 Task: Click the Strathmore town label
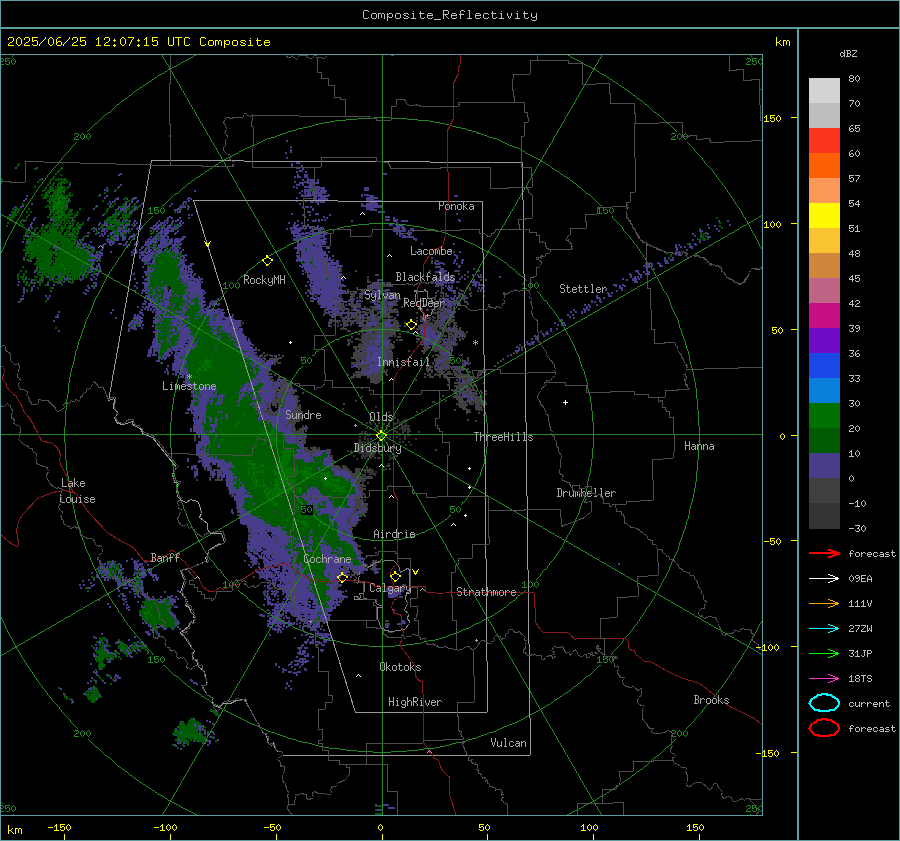tap(486, 592)
